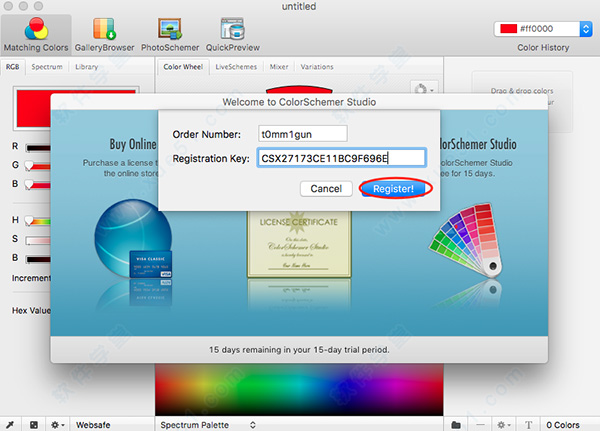Viewport: 600px width, 431px height.
Task: Click the License Certificate image
Action: pos(299,244)
